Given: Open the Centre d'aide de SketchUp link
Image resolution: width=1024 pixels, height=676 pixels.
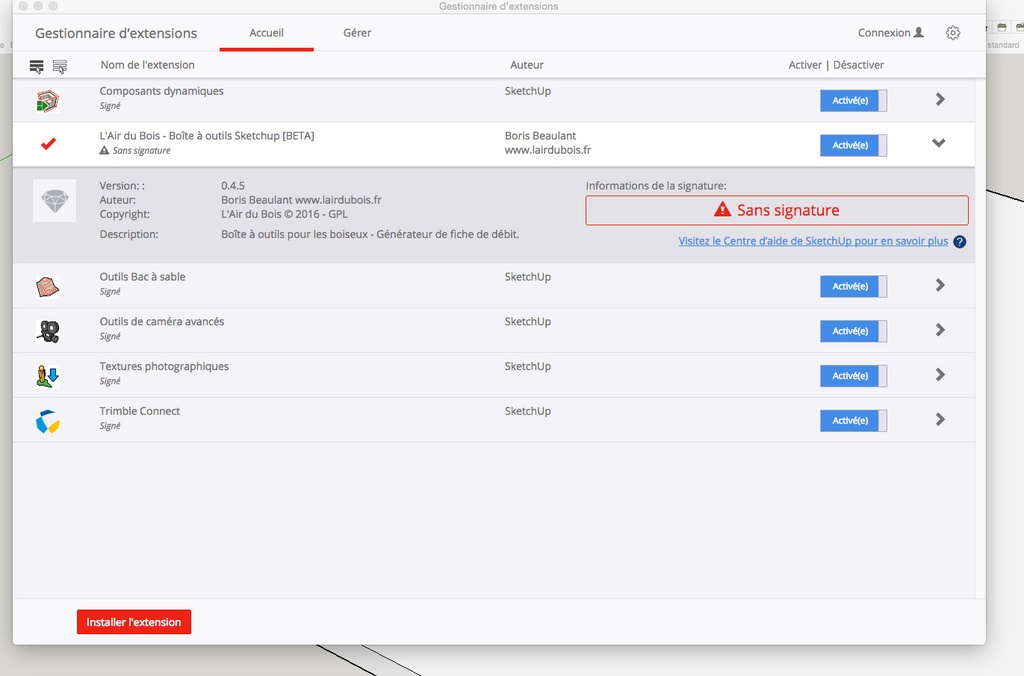Looking at the screenshot, I should coord(812,242).
